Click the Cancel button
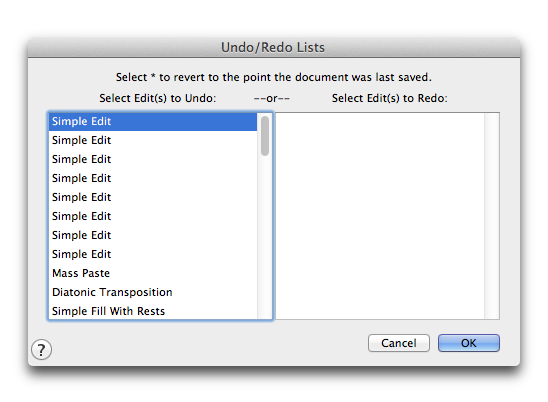 (x=398, y=343)
